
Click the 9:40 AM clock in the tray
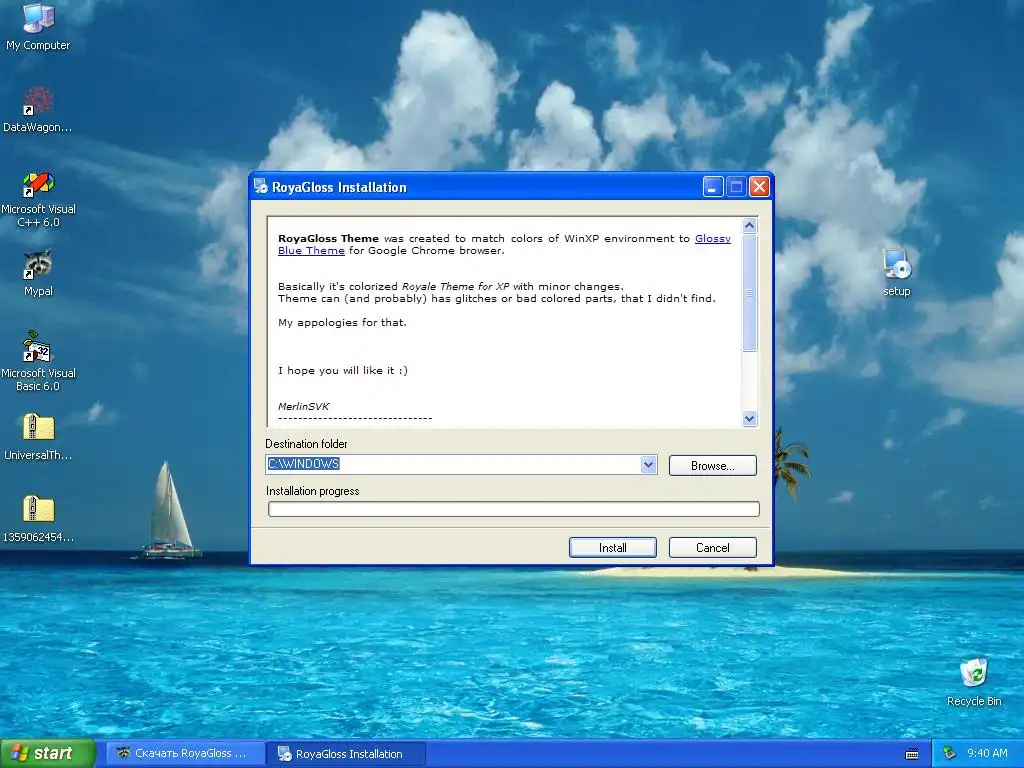point(987,753)
